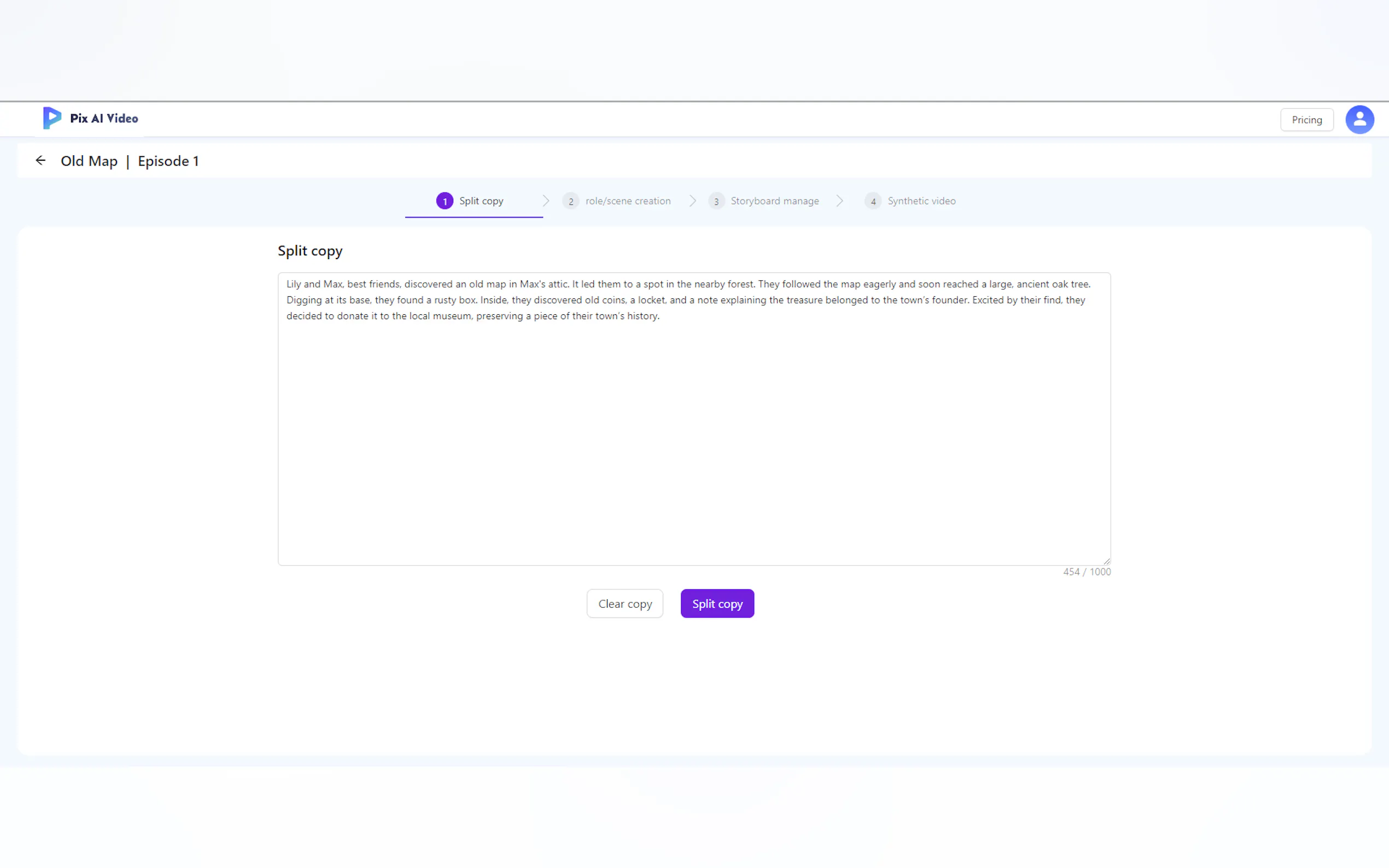Open the user profile avatar
The image size is (1389, 868).
1358,119
